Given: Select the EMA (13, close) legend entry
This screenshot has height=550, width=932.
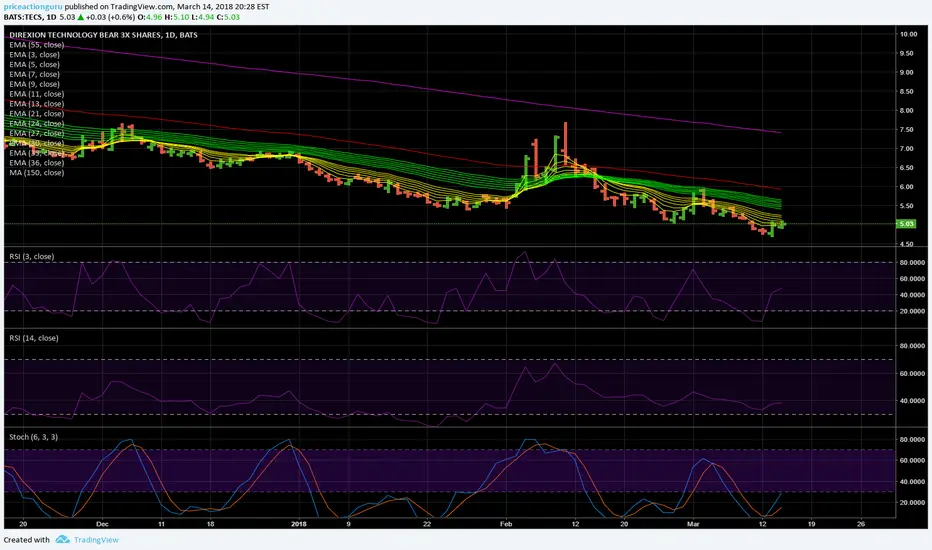Looking at the screenshot, I should coord(36,103).
